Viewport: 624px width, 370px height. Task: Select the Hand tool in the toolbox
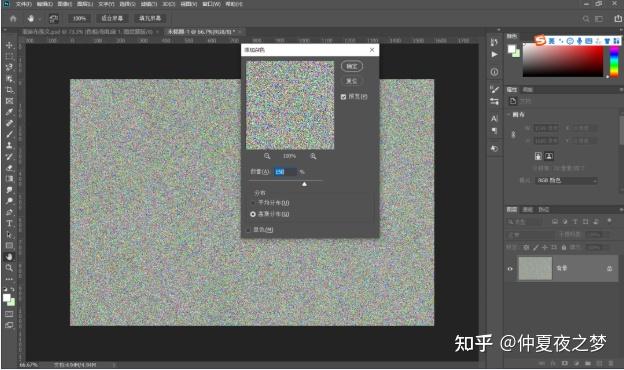pyautogui.click(x=9, y=257)
